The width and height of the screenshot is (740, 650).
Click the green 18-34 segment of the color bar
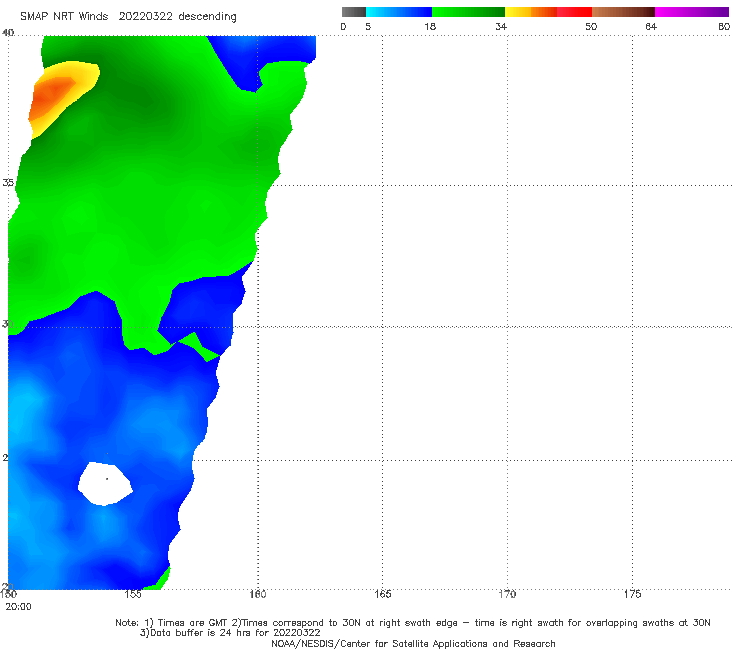click(x=468, y=12)
